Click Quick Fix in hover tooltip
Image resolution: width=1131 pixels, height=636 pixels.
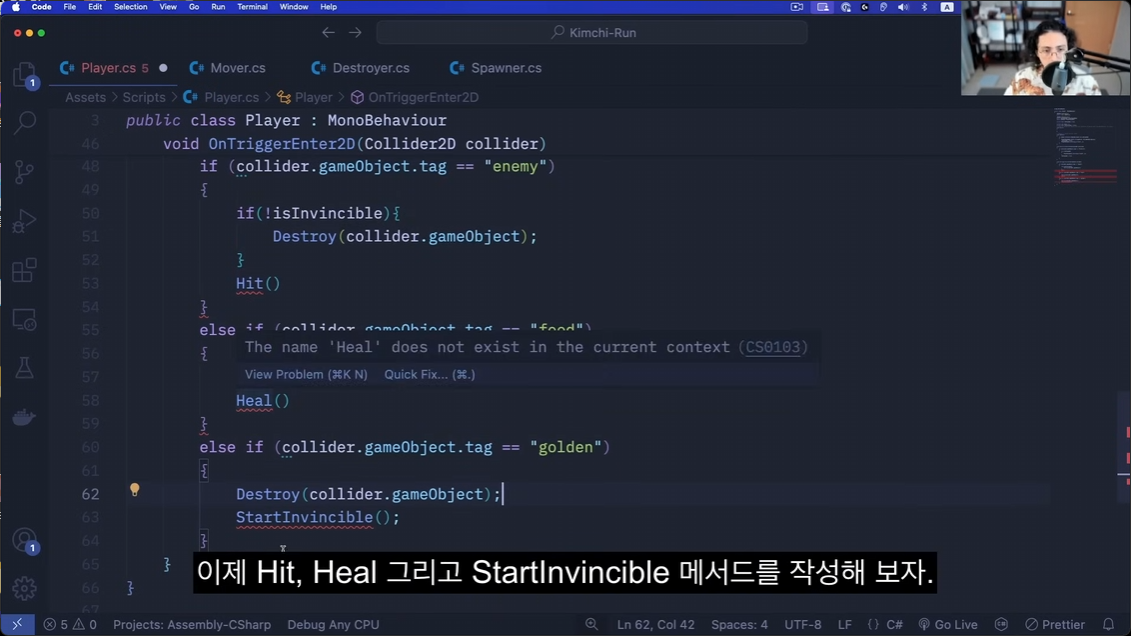[429, 374]
